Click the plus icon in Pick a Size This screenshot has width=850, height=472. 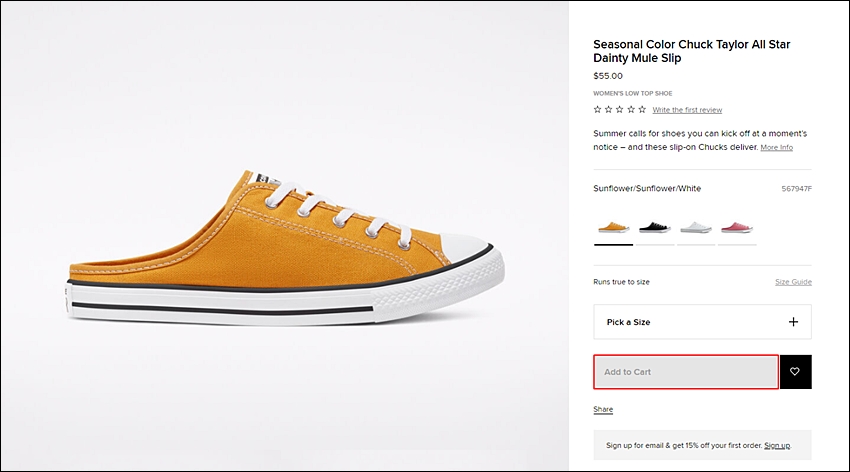(x=793, y=322)
